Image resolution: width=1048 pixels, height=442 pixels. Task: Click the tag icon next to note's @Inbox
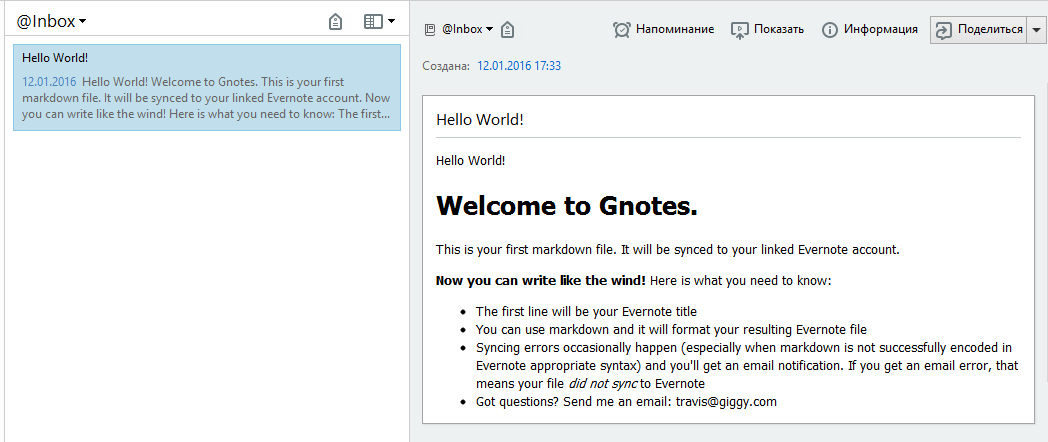507,29
